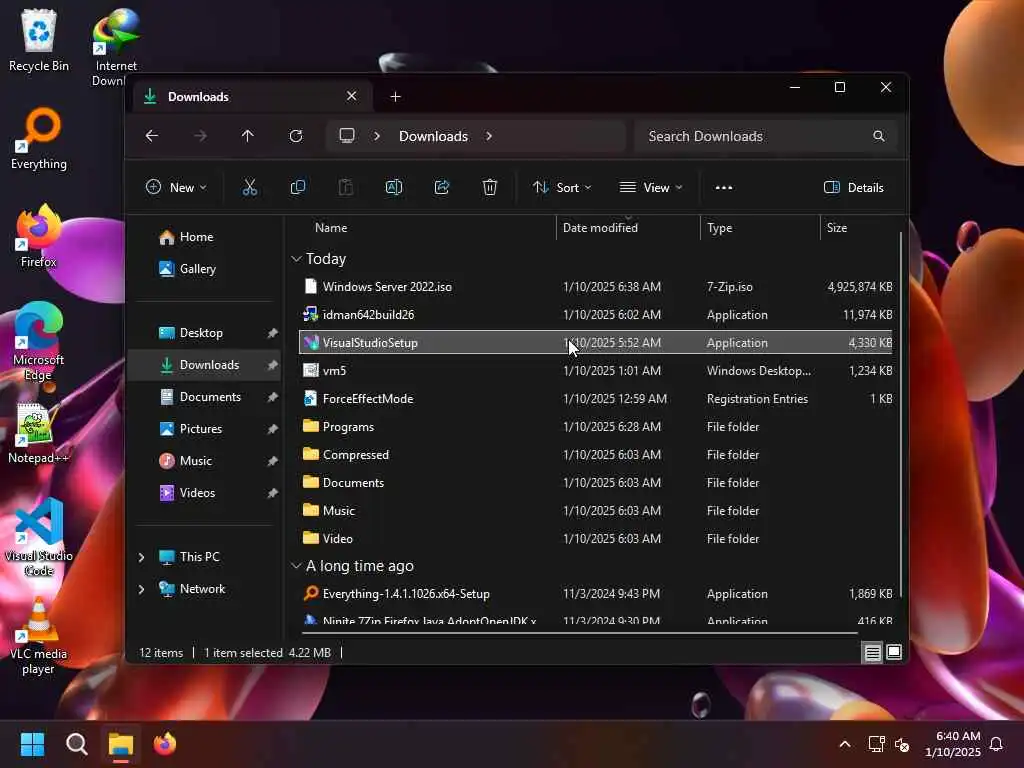Open taskbar Search

[x=76, y=744]
